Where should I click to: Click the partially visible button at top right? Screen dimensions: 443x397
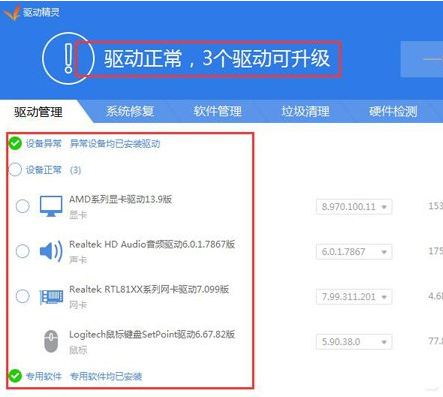[422, 59]
